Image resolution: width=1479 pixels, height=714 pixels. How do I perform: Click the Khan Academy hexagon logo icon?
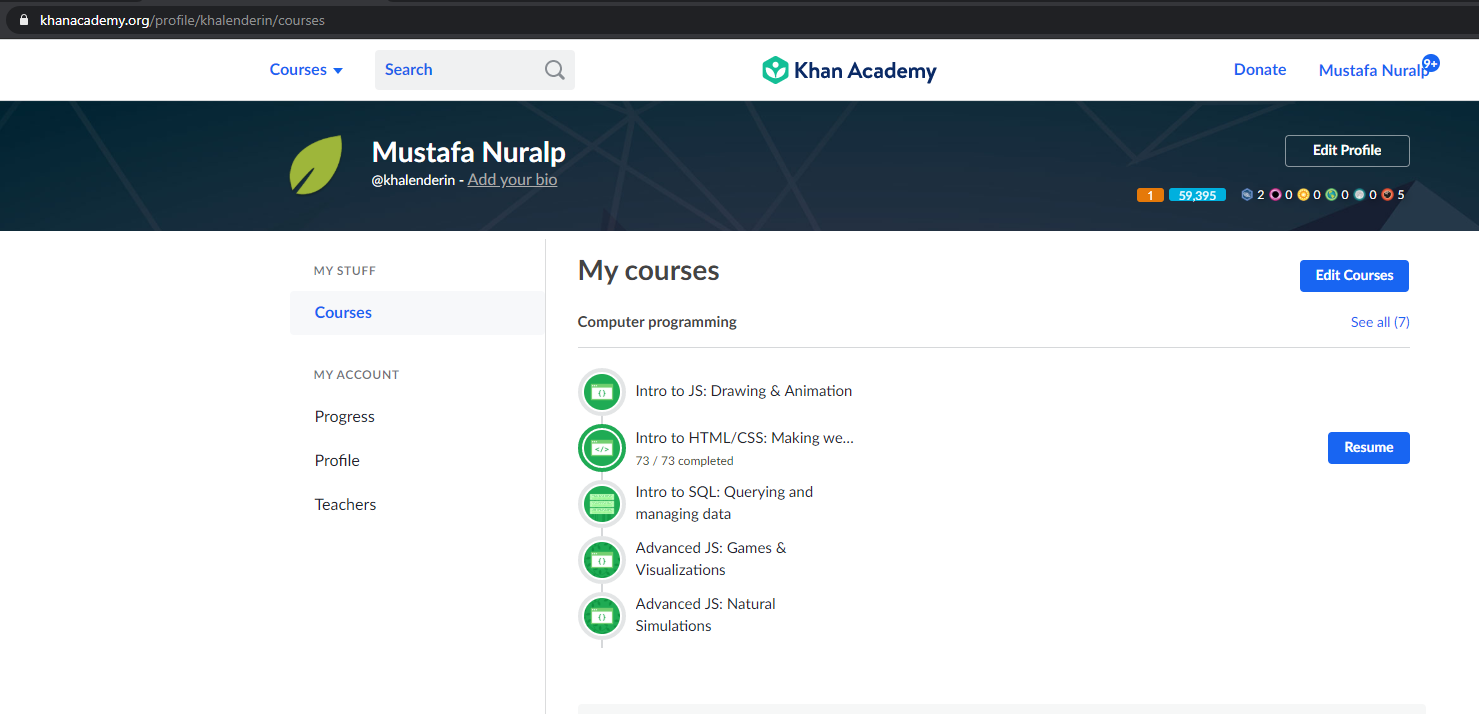pos(775,70)
